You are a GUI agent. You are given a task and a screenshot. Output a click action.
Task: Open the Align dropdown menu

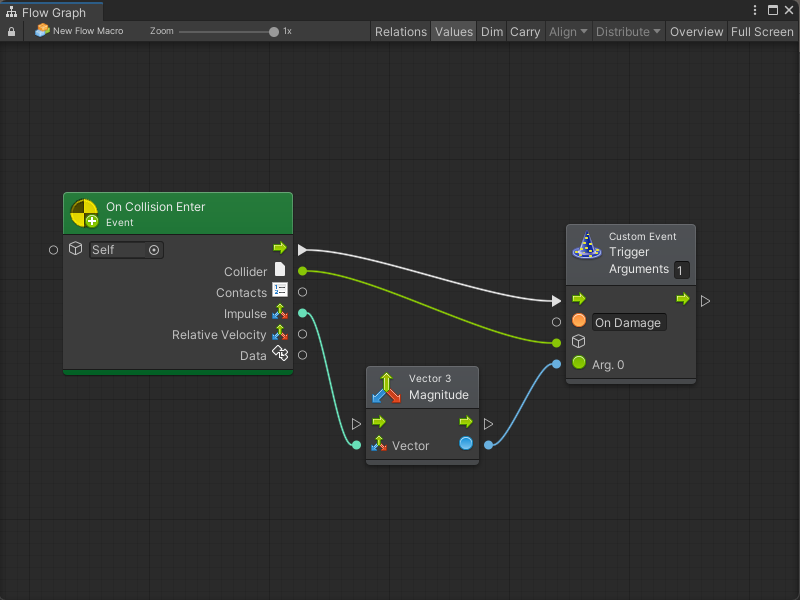(568, 32)
